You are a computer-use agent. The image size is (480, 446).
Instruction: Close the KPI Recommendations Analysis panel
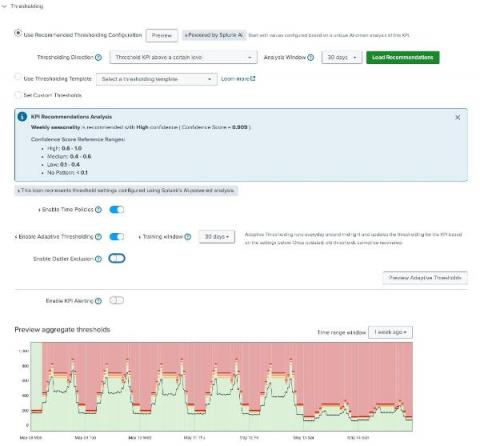point(458,117)
